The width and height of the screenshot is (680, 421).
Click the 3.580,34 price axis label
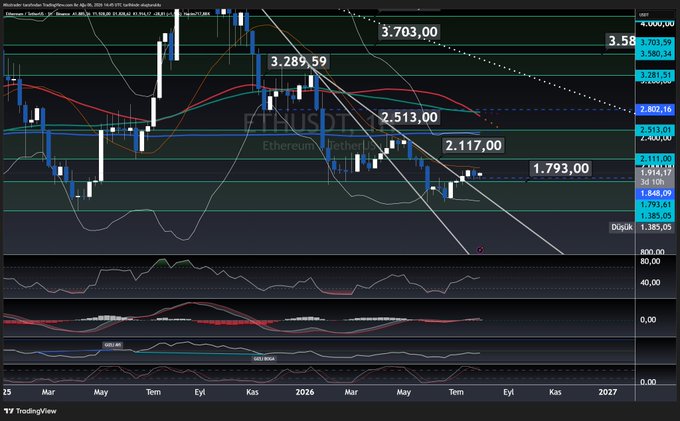[655, 54]
